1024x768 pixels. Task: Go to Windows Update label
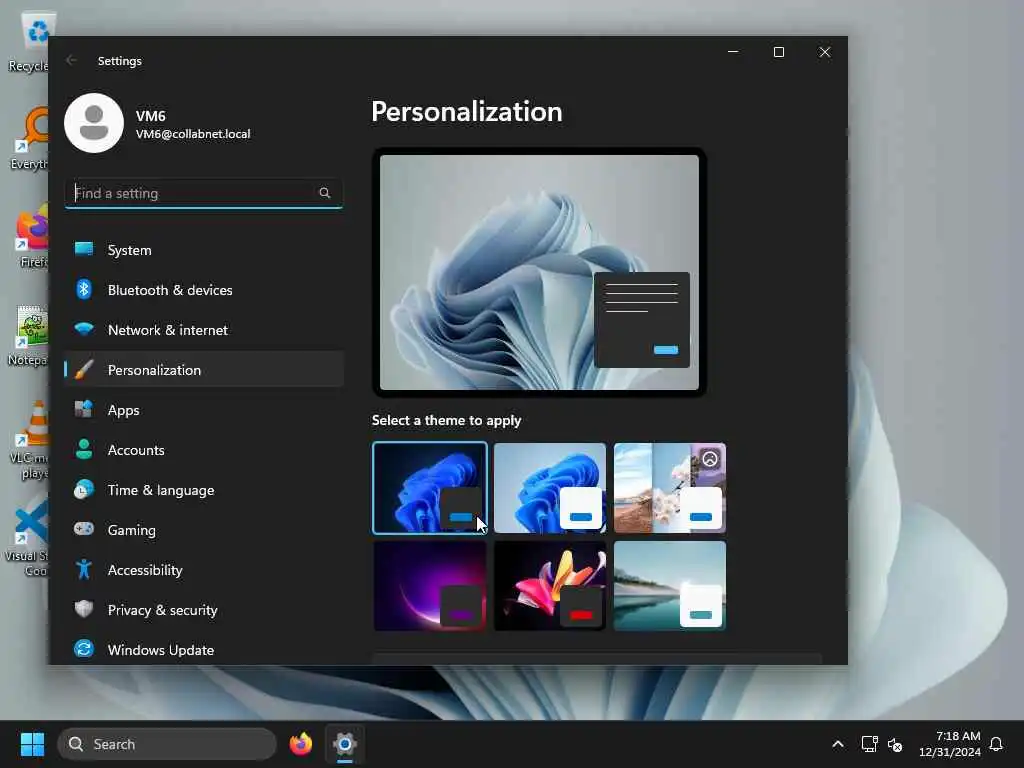click(x=161, y=650)
